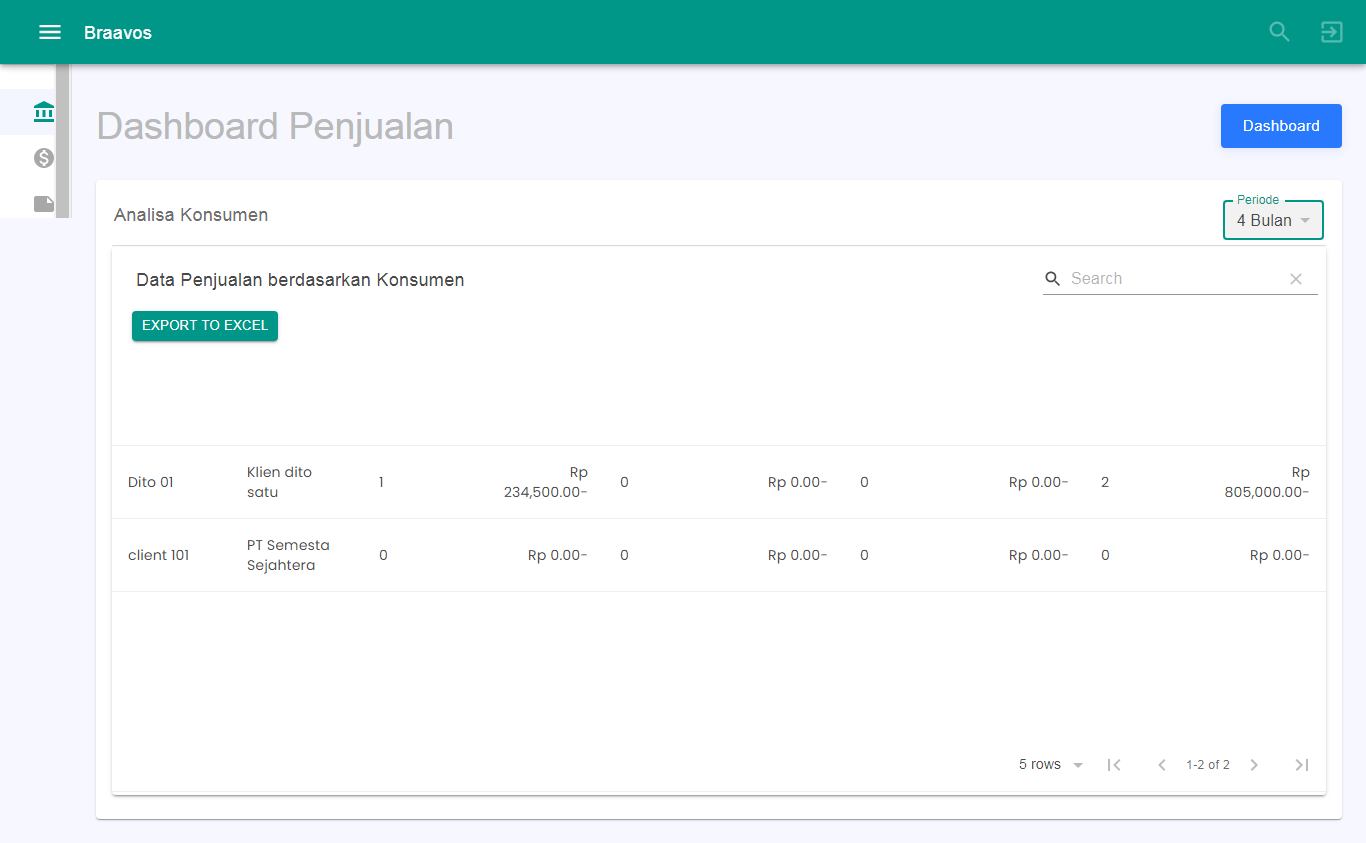Viewport: 1366px width, 843px height.
Task: Click the previous page arrow
Action: point(1161,764)
